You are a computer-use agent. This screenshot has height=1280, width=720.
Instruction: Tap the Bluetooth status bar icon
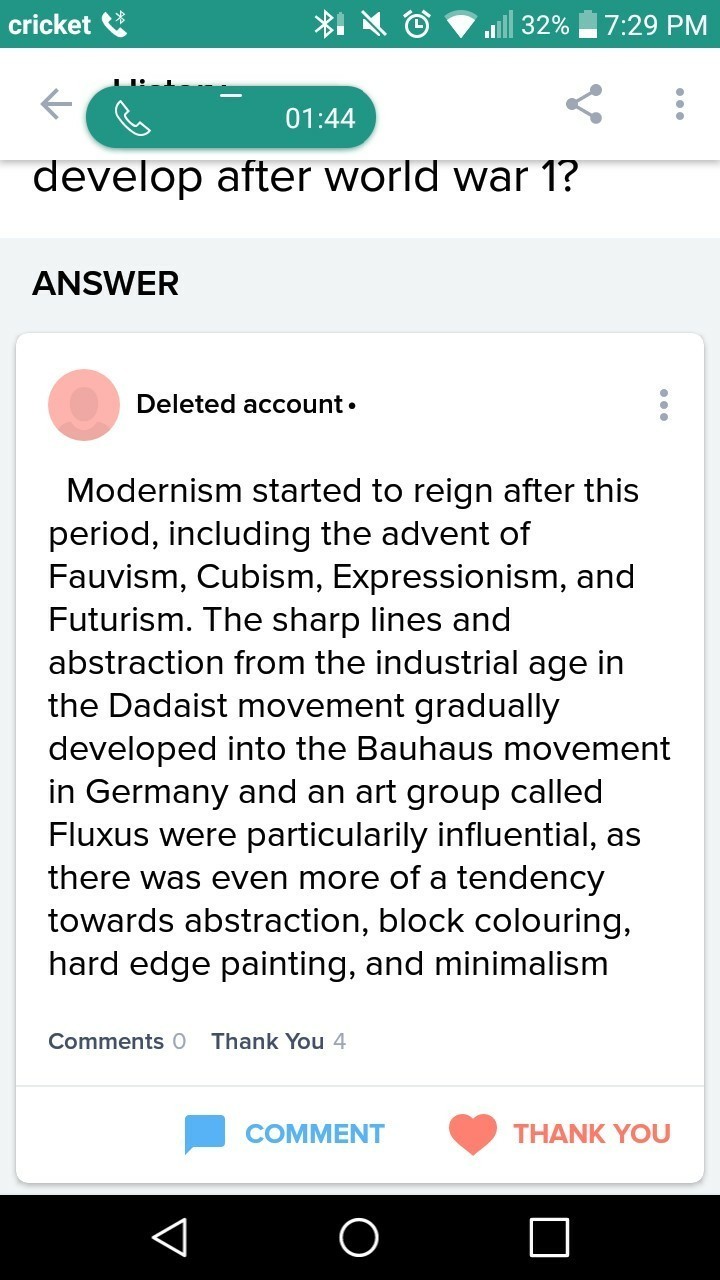tap(329, 24)
